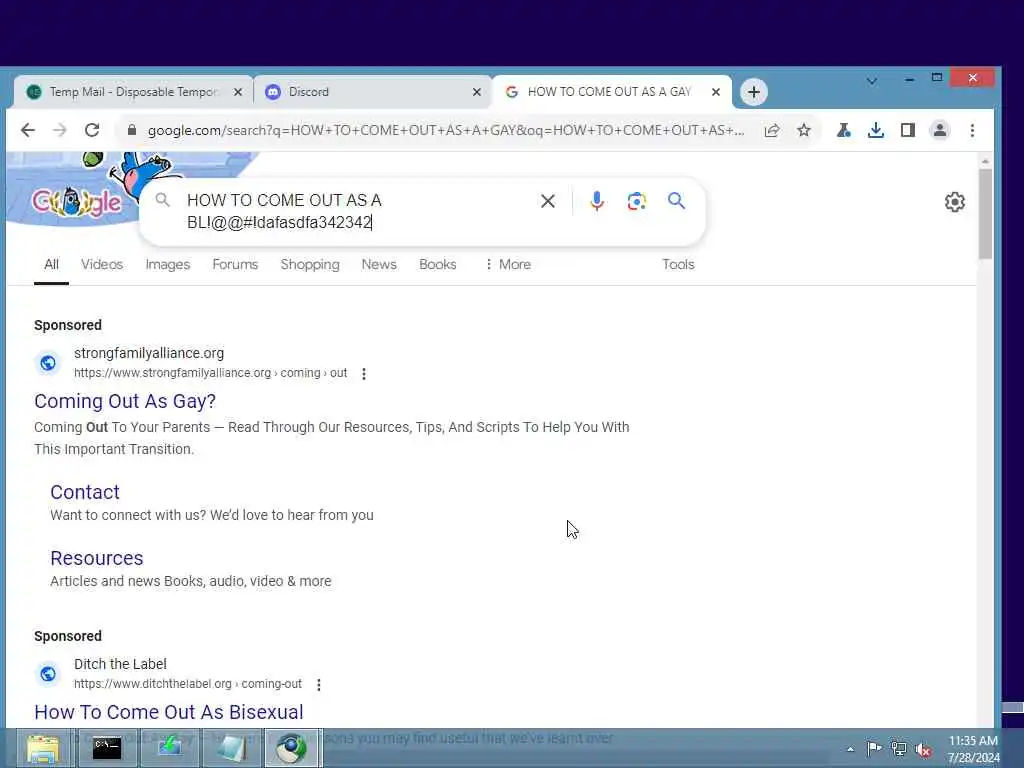Click the padlock site info icon

click(132, 130)
